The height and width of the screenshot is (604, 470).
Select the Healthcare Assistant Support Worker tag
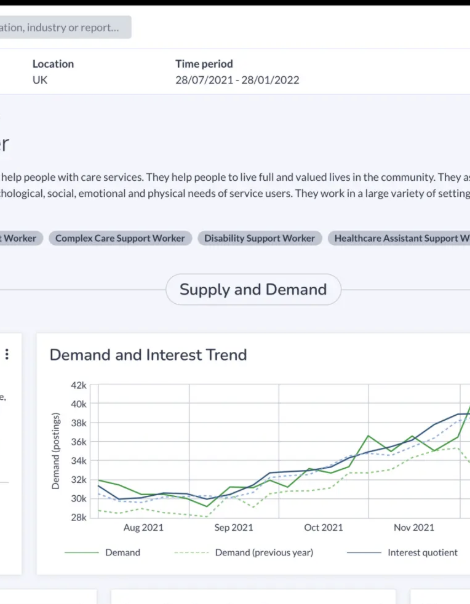point(399,238)
